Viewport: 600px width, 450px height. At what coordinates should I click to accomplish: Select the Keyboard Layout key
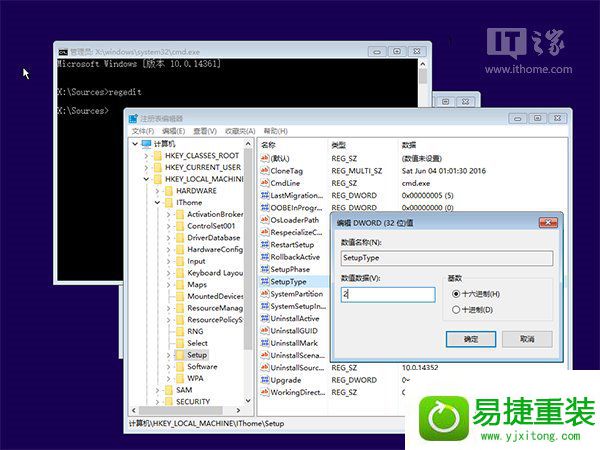click(215, 273)
